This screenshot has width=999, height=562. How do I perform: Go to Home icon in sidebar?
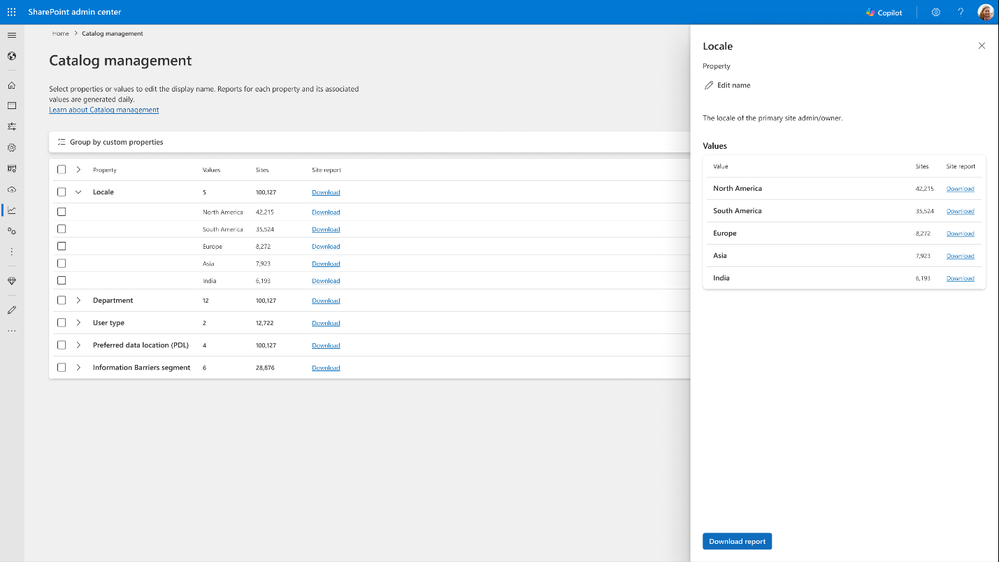(11, 85)
